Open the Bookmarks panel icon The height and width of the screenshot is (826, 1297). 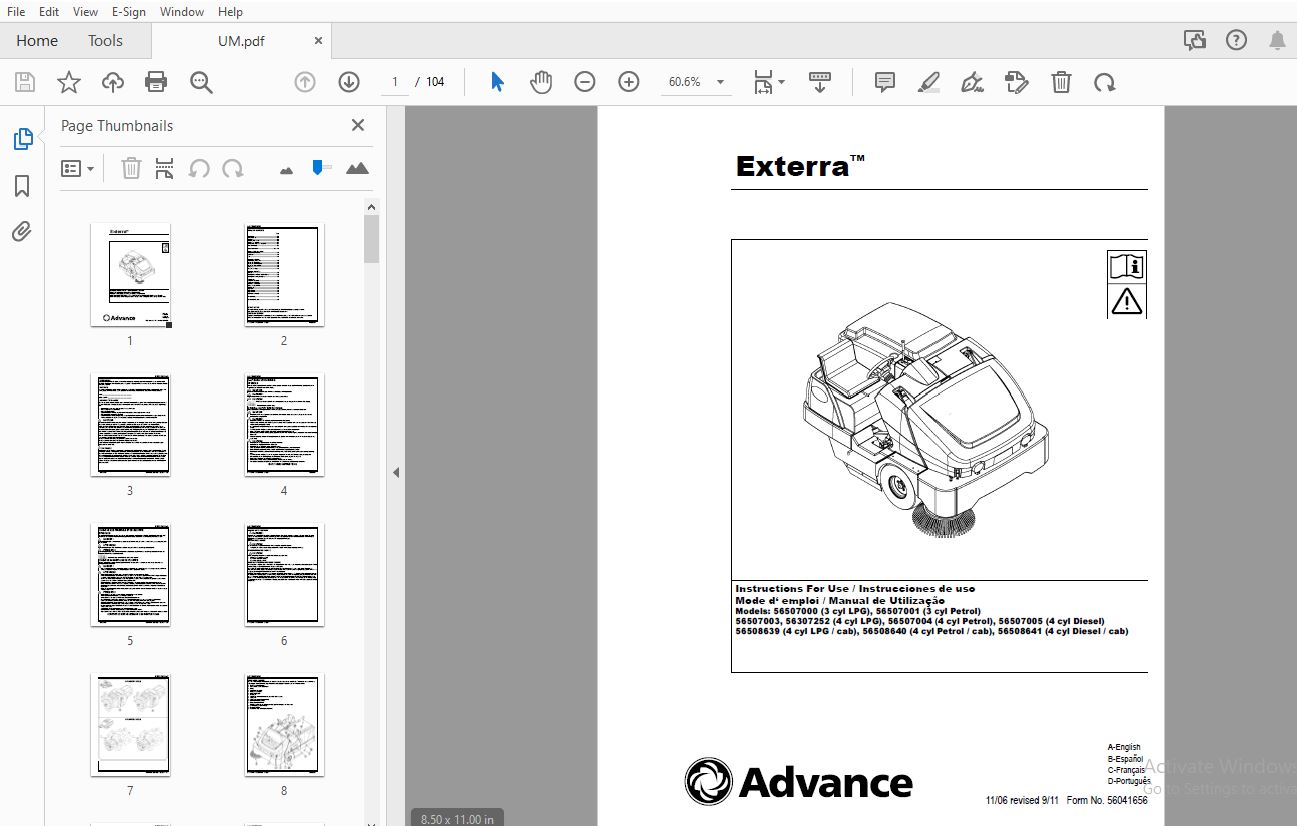[x=22, y=186]
